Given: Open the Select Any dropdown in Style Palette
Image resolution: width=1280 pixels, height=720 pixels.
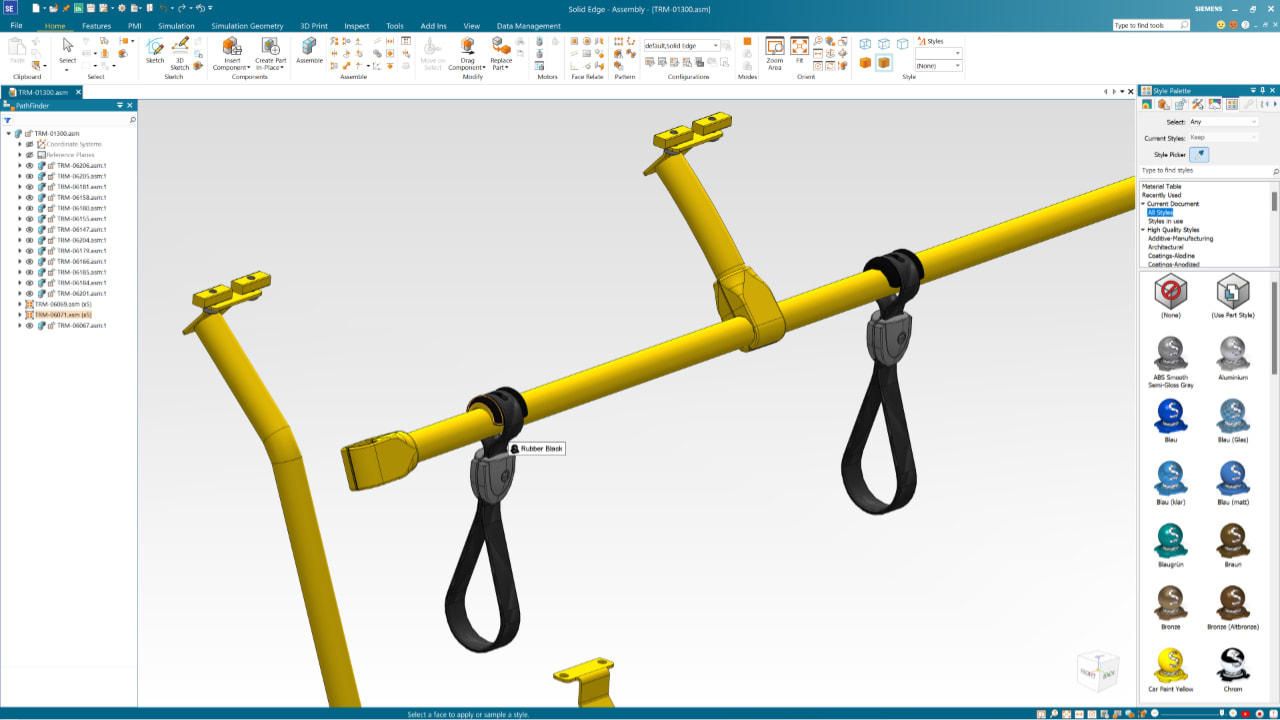Looking at the screenshot, I should tap(1224, 122).
